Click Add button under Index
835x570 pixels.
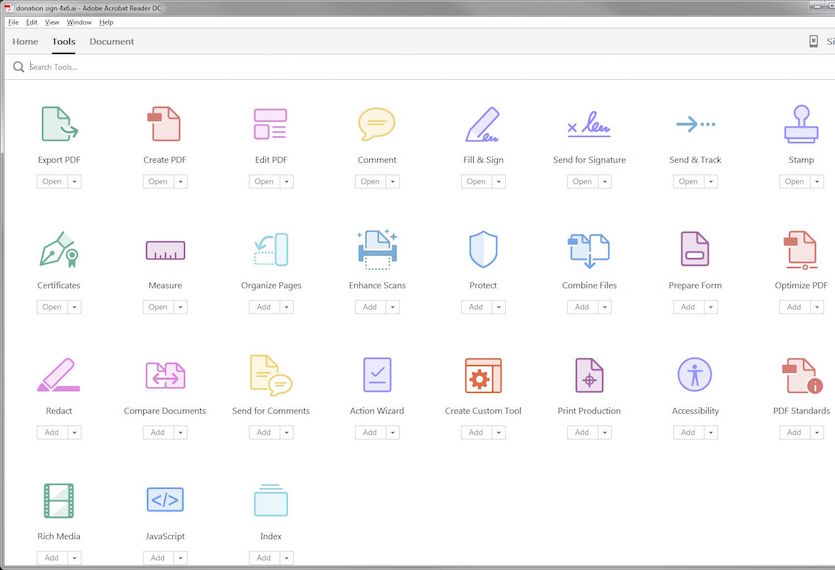click(x=264, y=558)
